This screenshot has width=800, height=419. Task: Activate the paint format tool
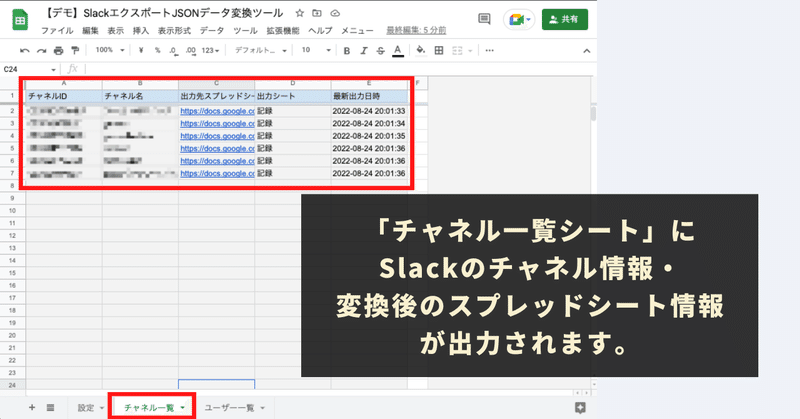coord(75,51)
